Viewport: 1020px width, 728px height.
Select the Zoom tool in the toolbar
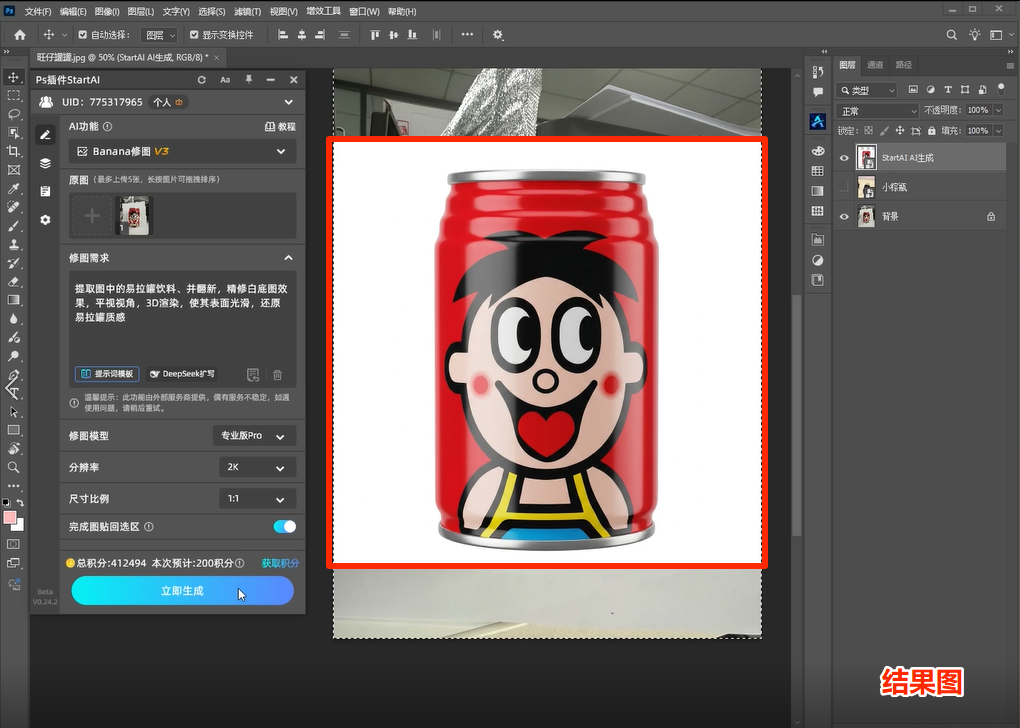pyautogui.click(x=13, y=467)
